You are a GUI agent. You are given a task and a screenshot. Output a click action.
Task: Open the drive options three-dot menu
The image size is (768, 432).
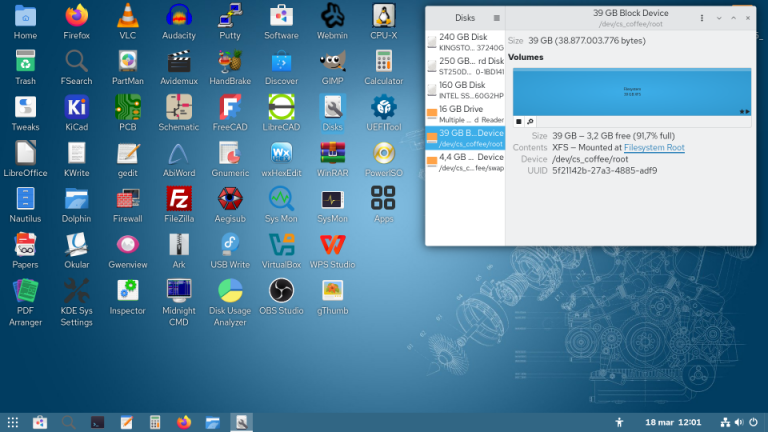click(x=700, y=18)
